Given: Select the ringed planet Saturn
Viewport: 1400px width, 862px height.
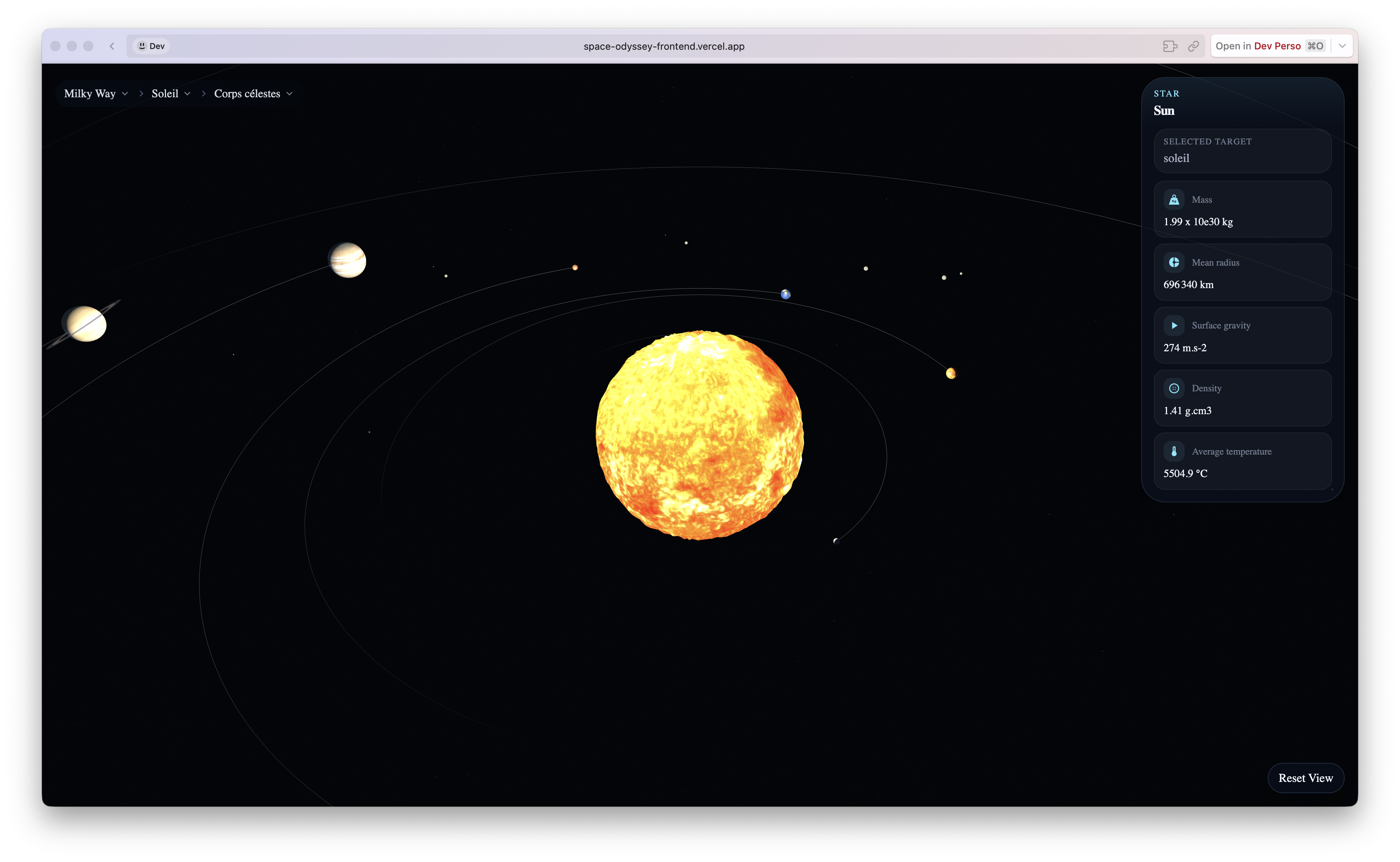Looking at the screenshot, I should (86, 323).
